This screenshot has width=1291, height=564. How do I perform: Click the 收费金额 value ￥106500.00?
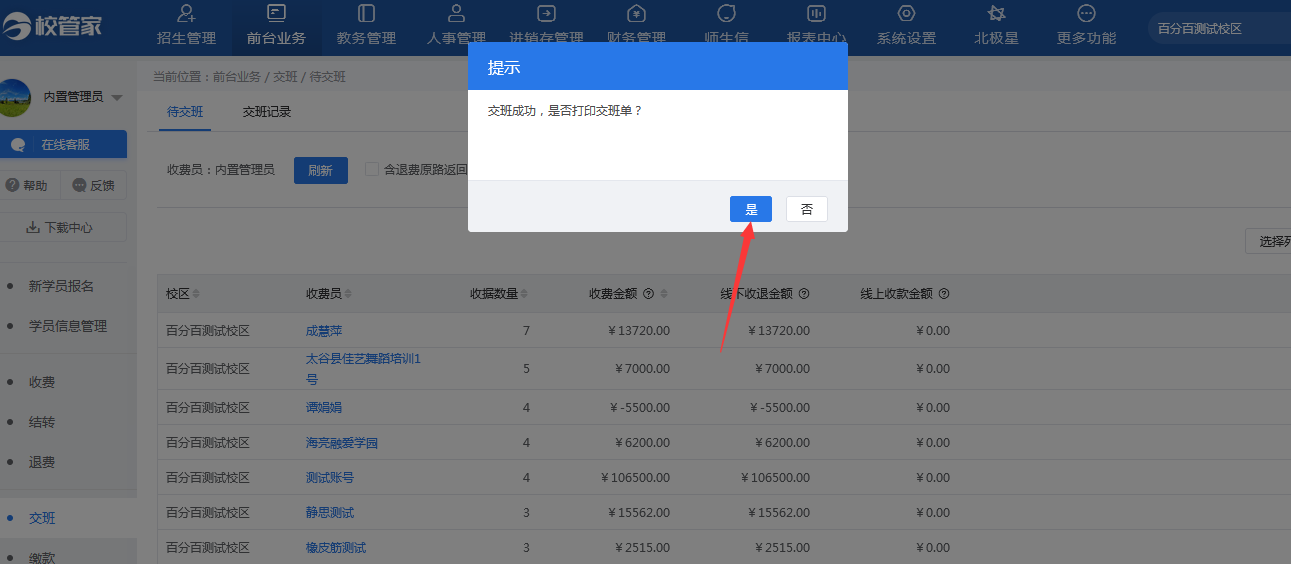[x=635, y=477]
